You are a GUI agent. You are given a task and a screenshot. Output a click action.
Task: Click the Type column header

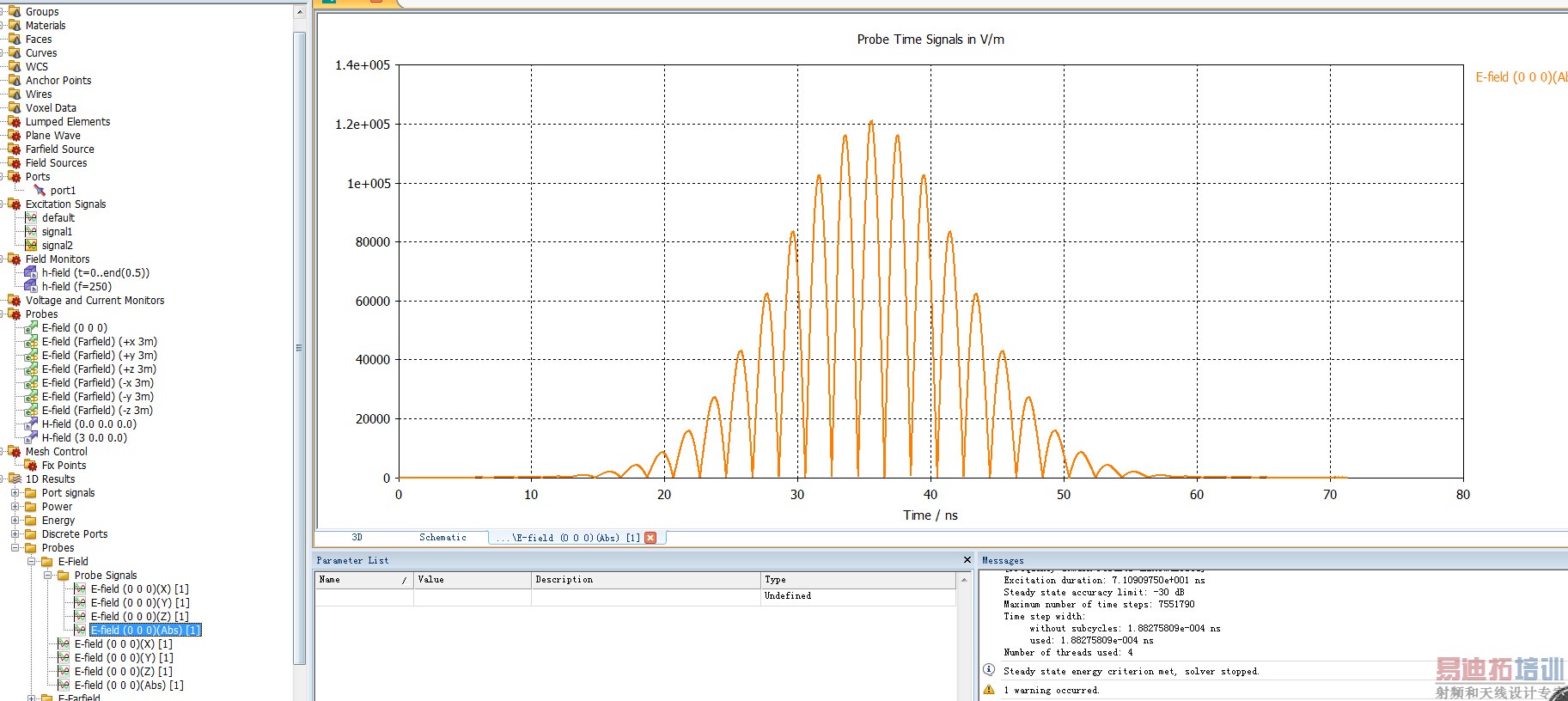858,580
